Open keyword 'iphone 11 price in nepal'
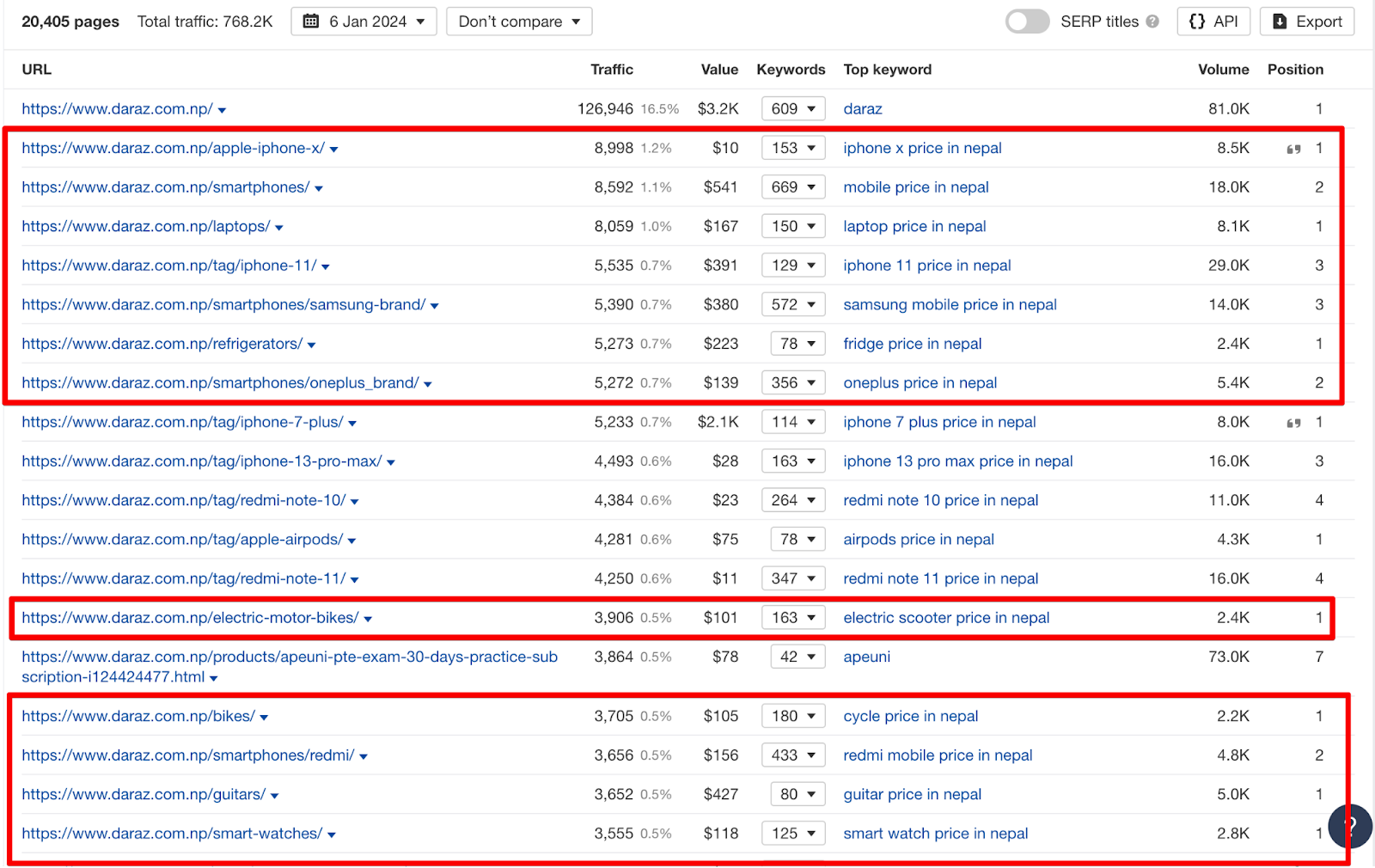The height and width of the screenshot is (868, 1375). (927, 266)
